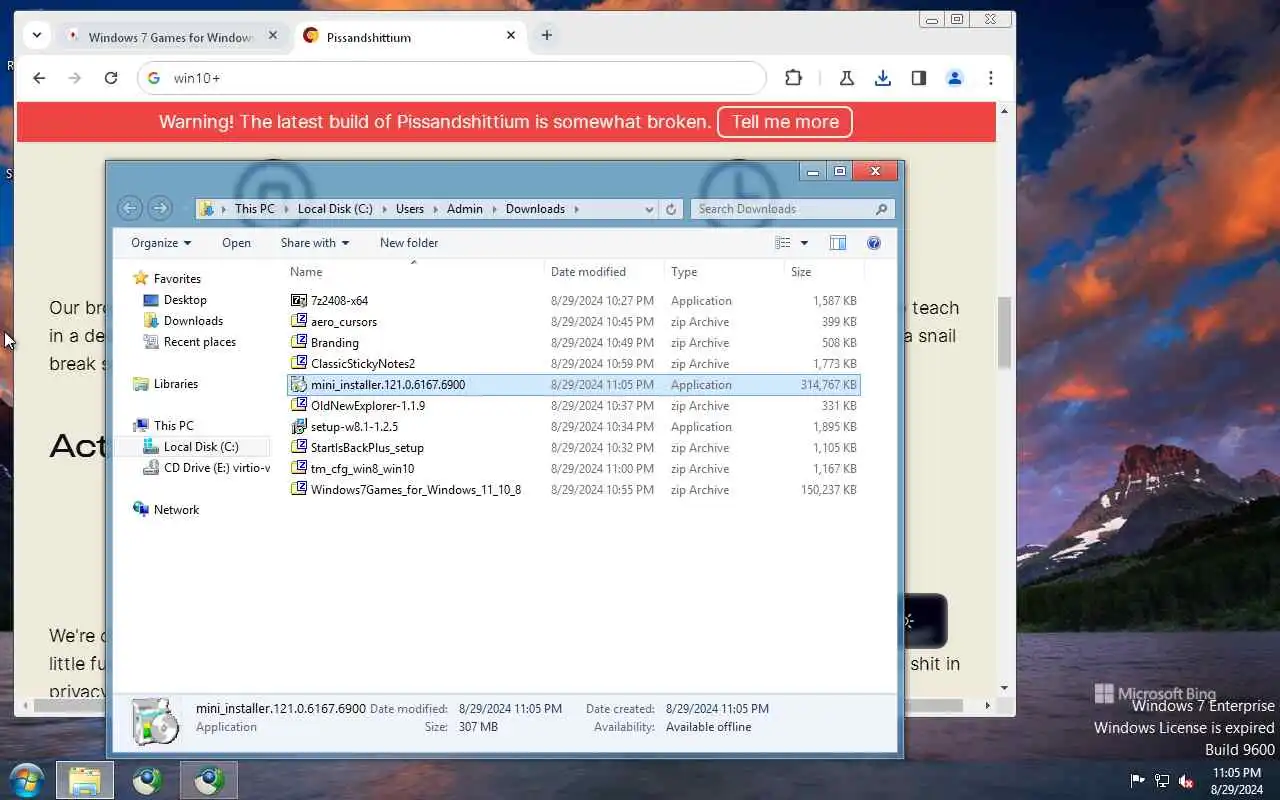Click the Open toolbar button
The image size is (1280, 800).
point(237,243)
